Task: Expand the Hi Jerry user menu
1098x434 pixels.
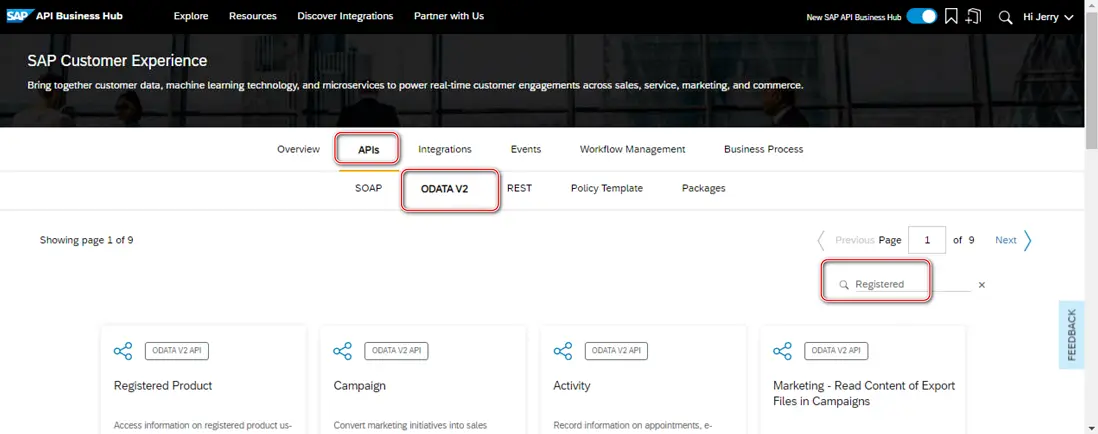Action: 1048,17
